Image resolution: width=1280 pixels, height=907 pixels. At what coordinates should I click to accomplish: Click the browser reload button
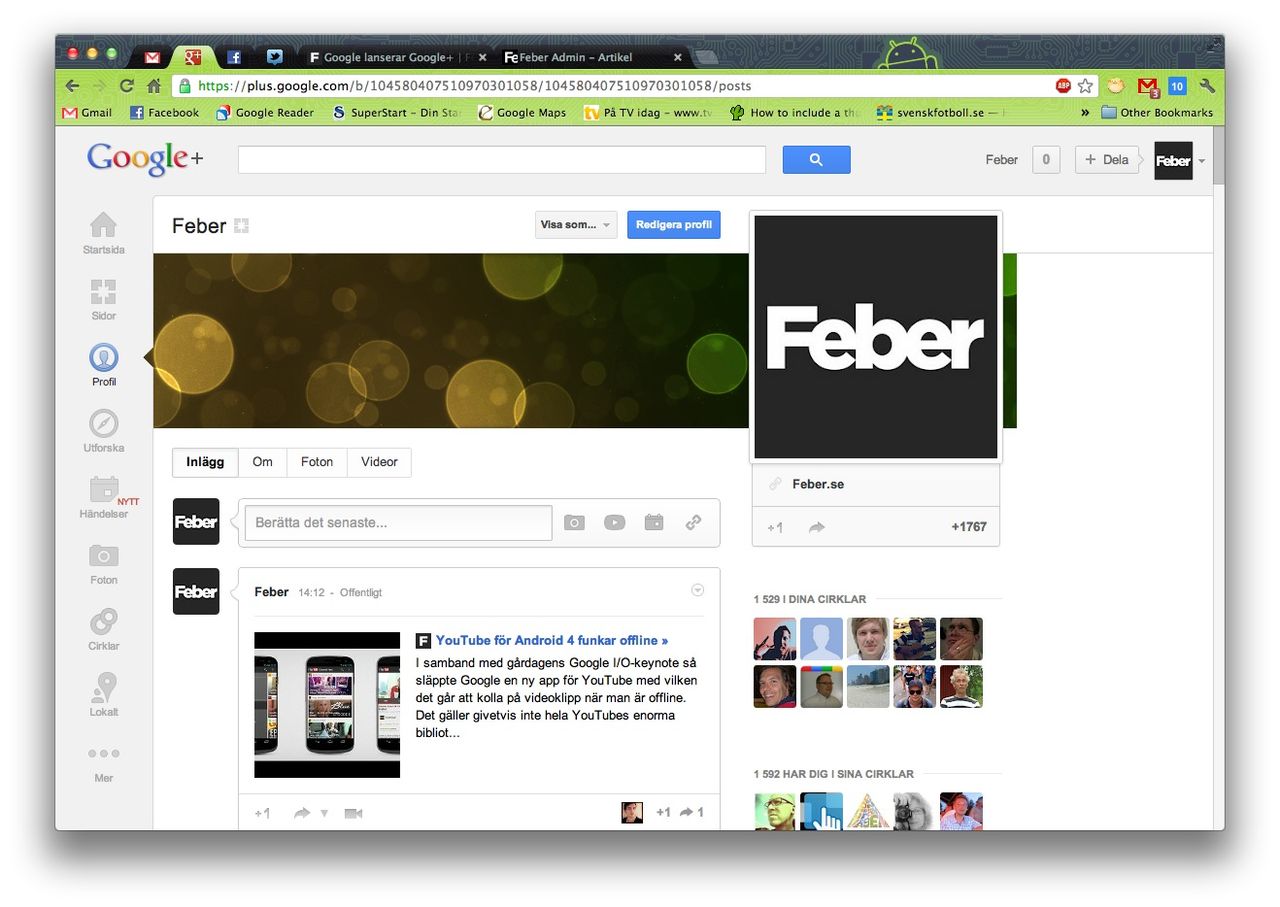click(x=127, y=86)
